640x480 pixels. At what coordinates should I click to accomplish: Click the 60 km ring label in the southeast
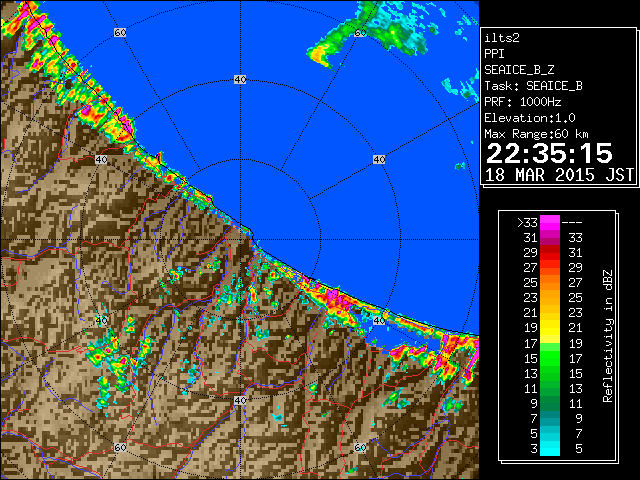click(360, 447)
